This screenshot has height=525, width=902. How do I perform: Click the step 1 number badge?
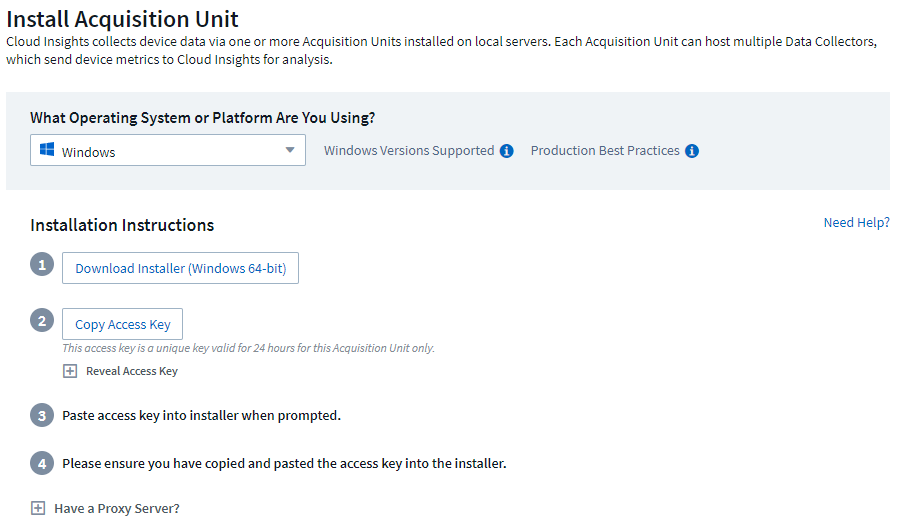pyautogui.click(x=41, y=265)
